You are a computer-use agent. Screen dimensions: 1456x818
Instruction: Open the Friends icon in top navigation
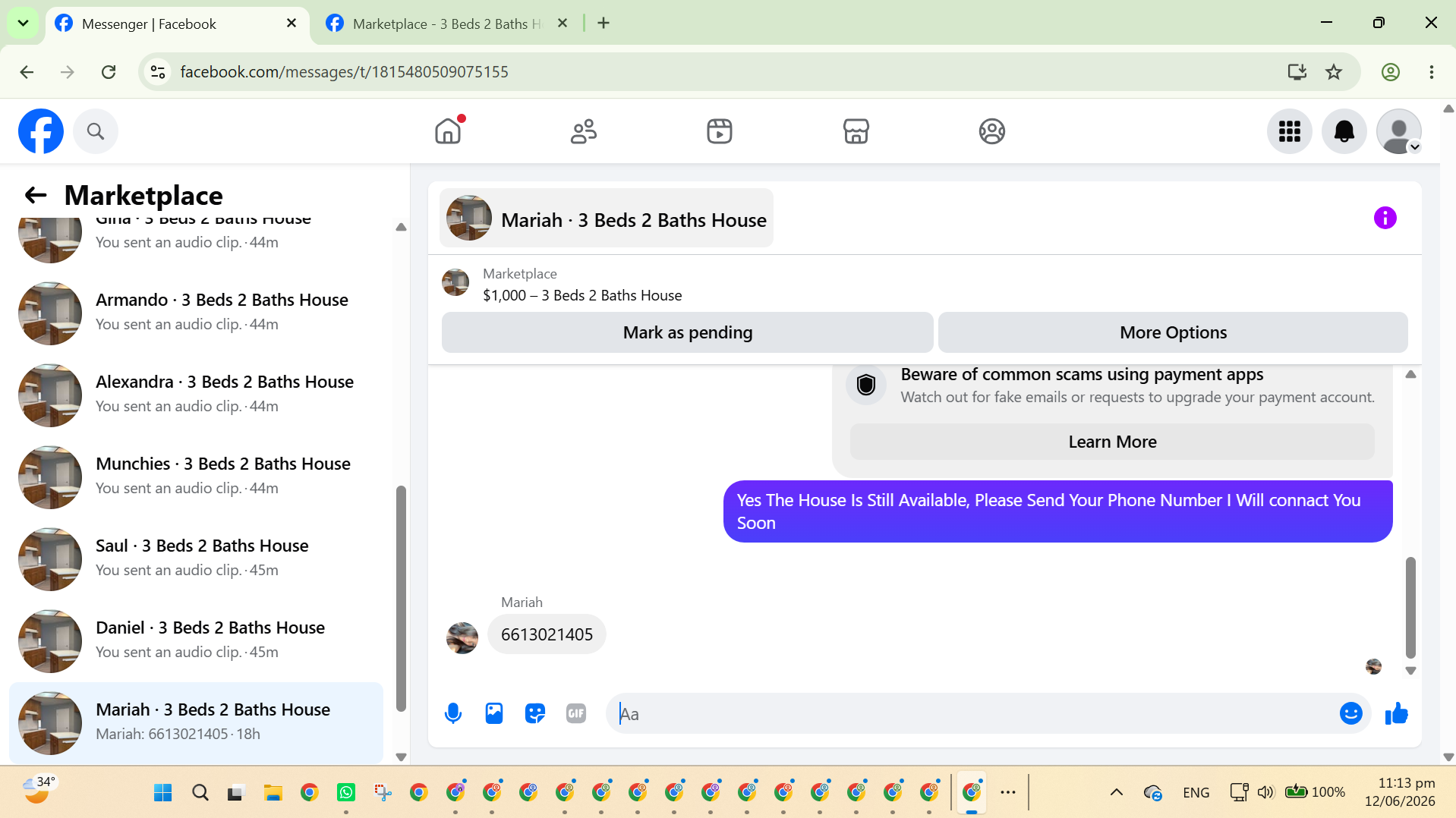584,131
